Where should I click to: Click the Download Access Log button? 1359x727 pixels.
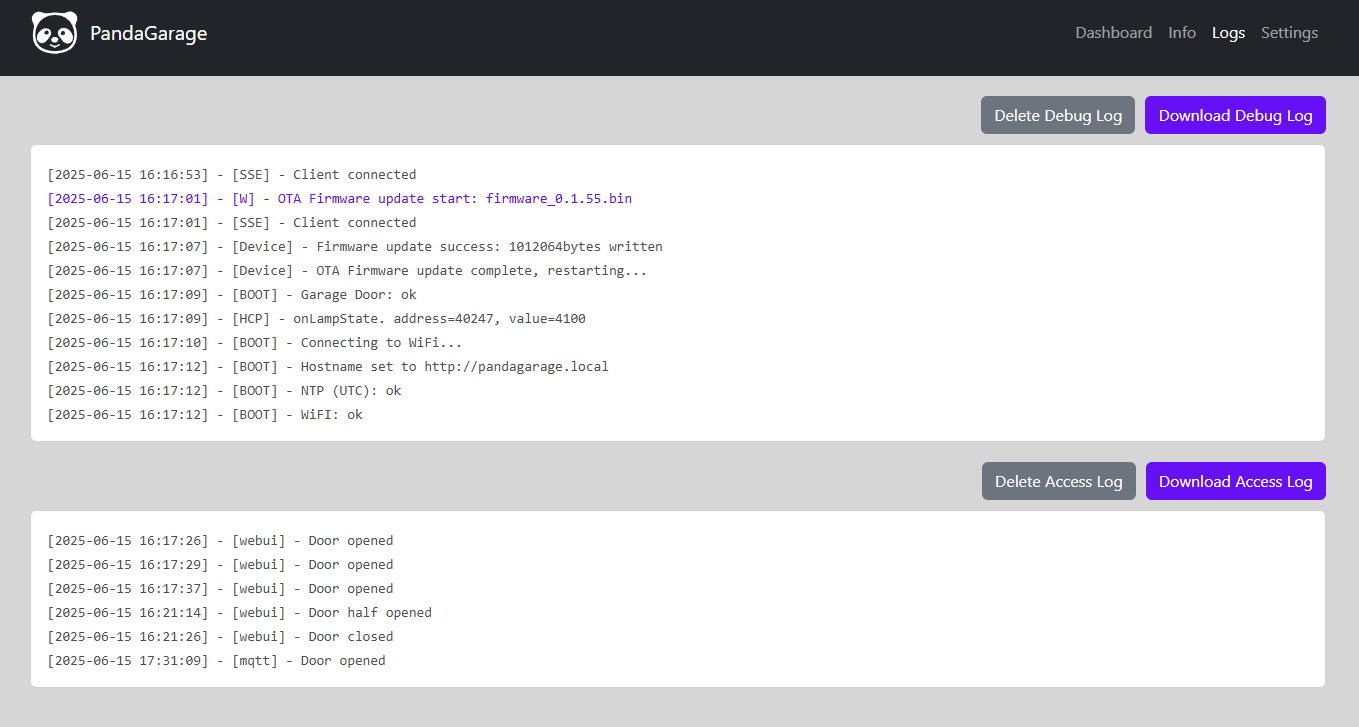point(1235,481)
